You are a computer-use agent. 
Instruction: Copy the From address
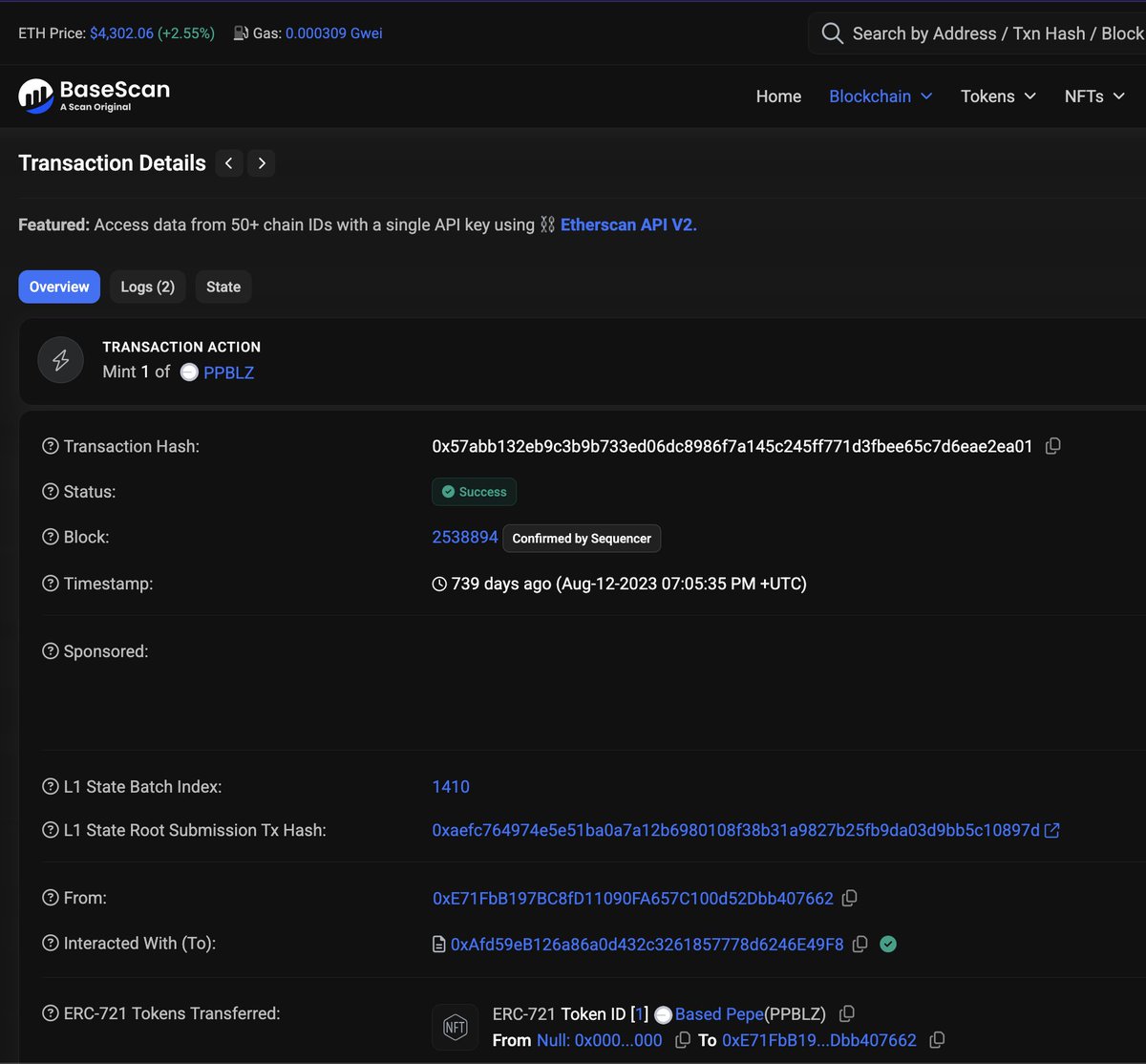pos(850,898)
